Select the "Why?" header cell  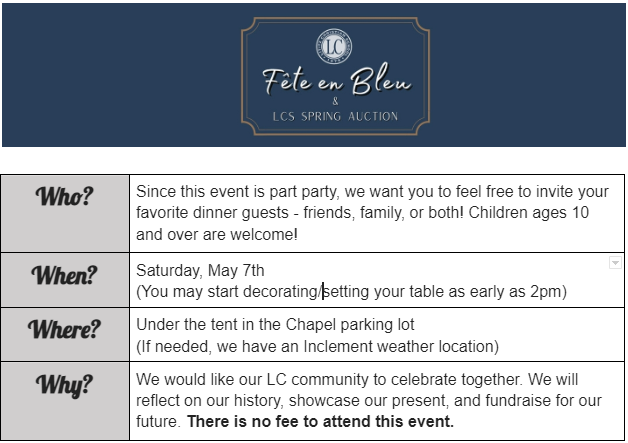coord(65,384)
